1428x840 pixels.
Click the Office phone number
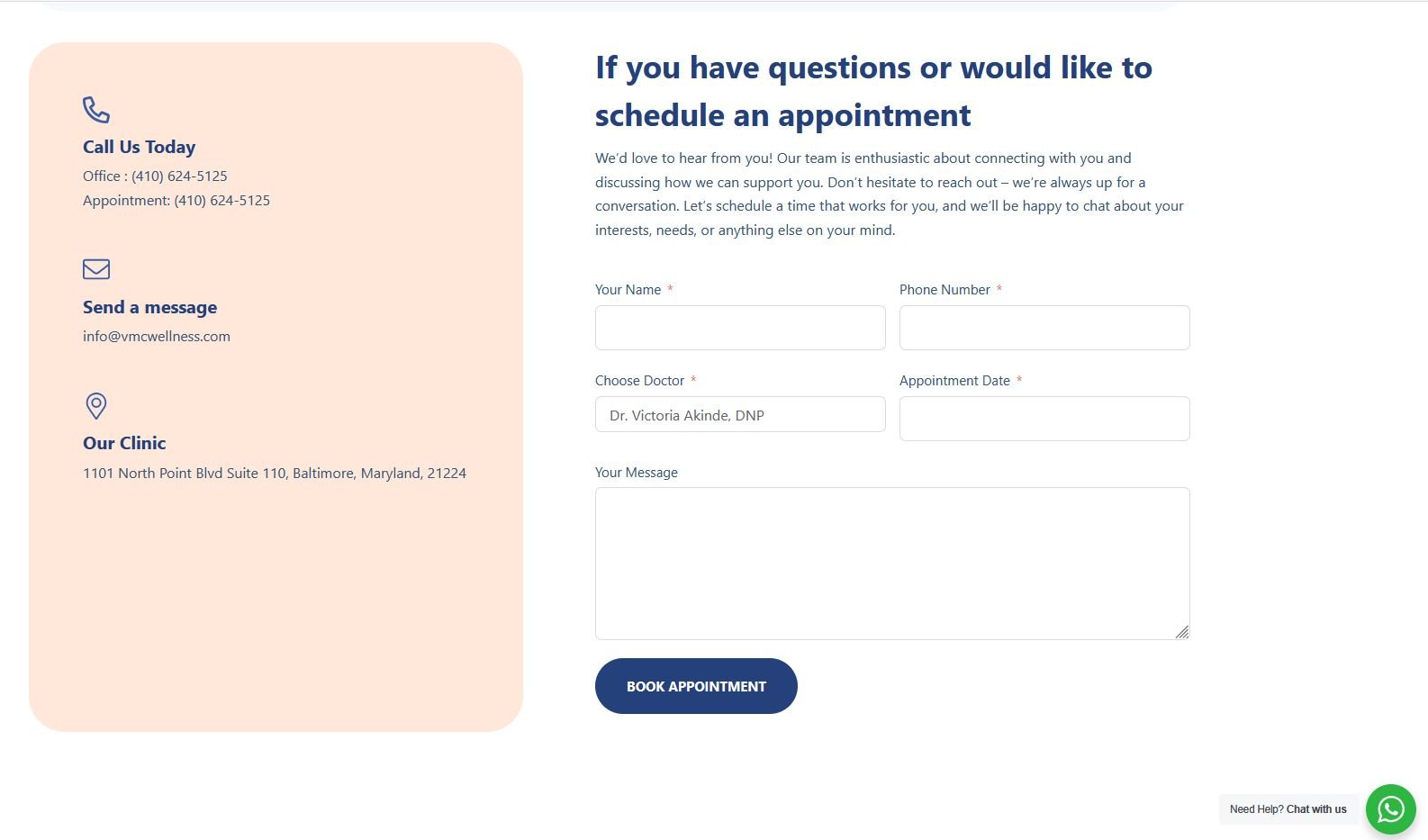pyautogui.click(x=179, y=176)
